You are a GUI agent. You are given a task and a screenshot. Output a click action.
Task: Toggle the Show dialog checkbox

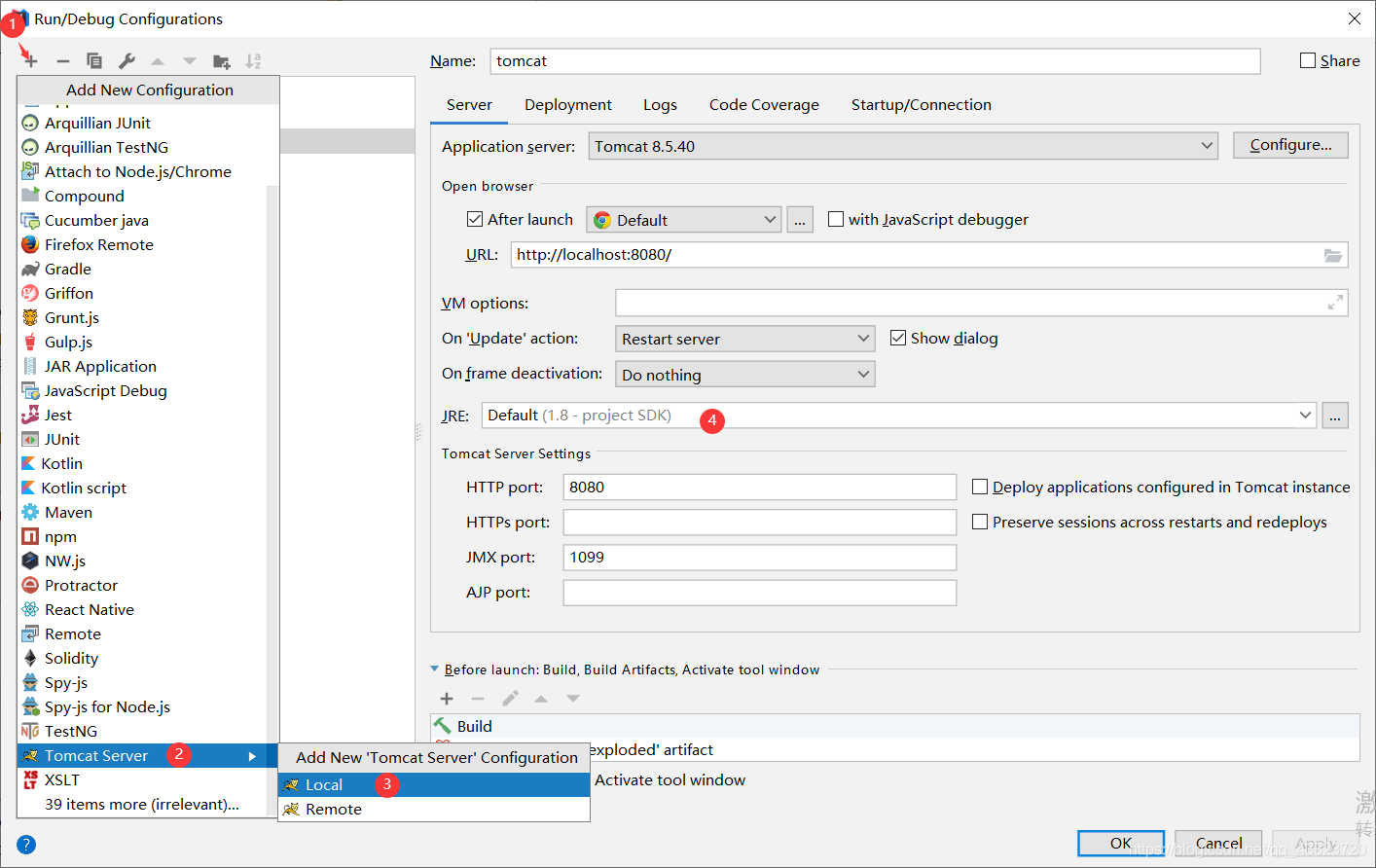point(898,339)
